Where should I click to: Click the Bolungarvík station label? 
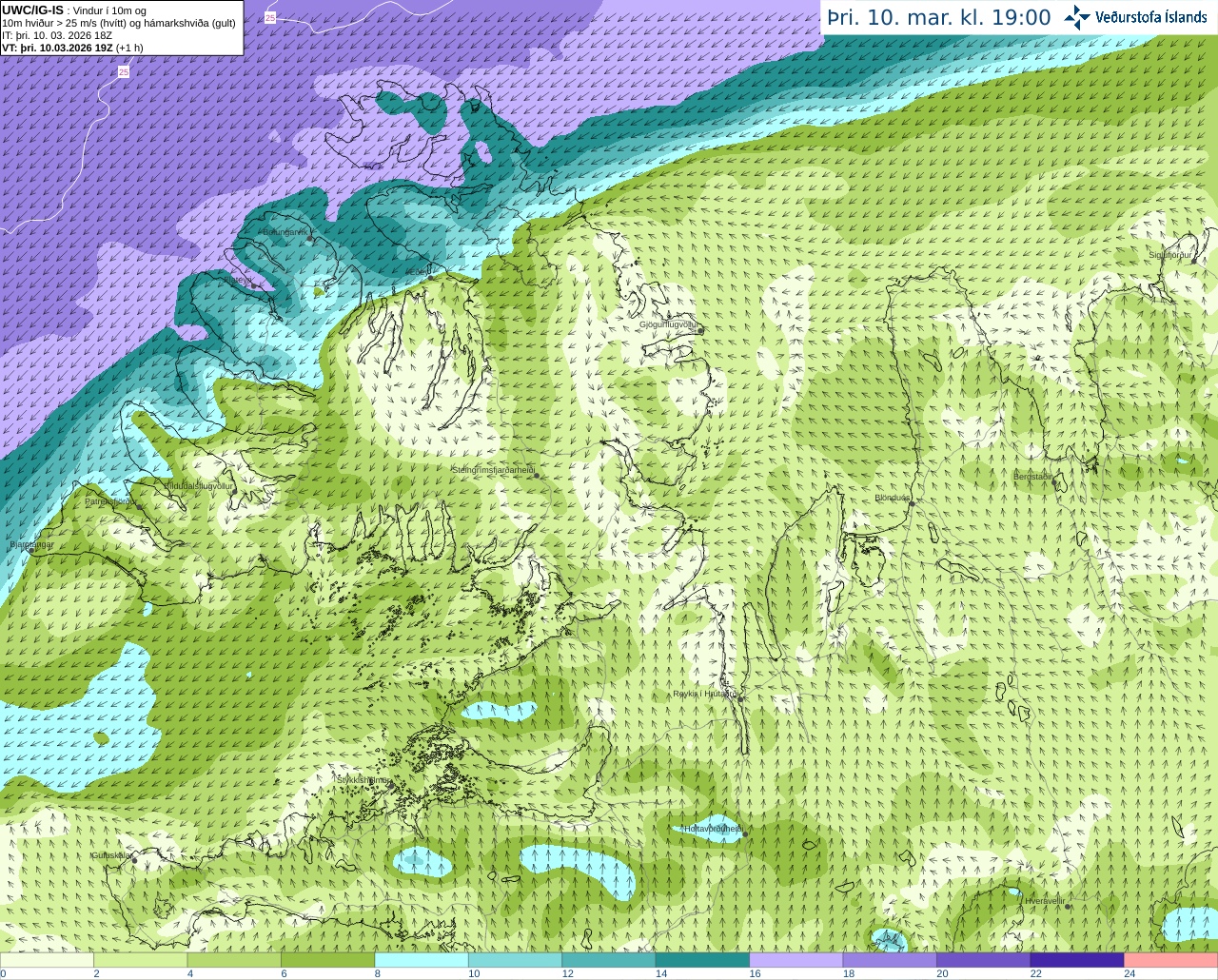(x=285, y=232)
